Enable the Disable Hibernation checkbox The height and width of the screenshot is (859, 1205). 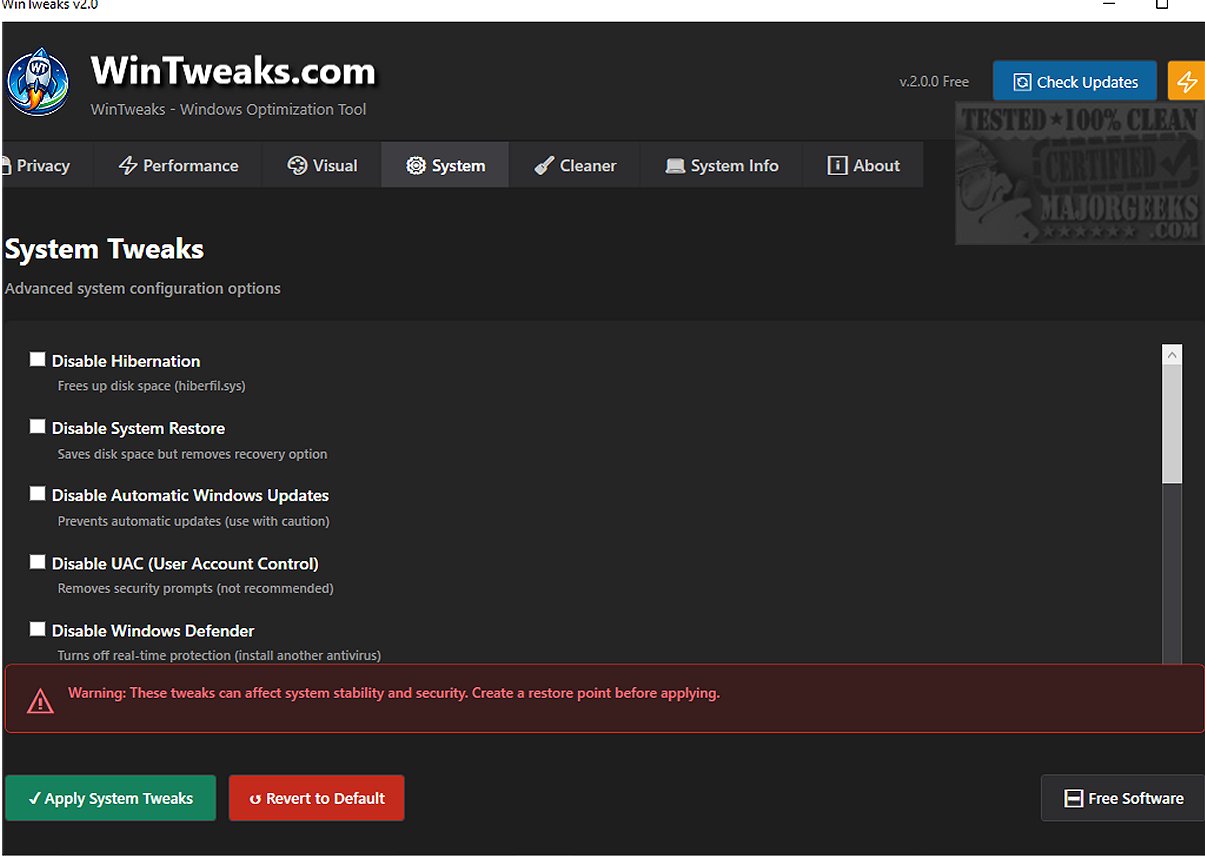[38, 359]
